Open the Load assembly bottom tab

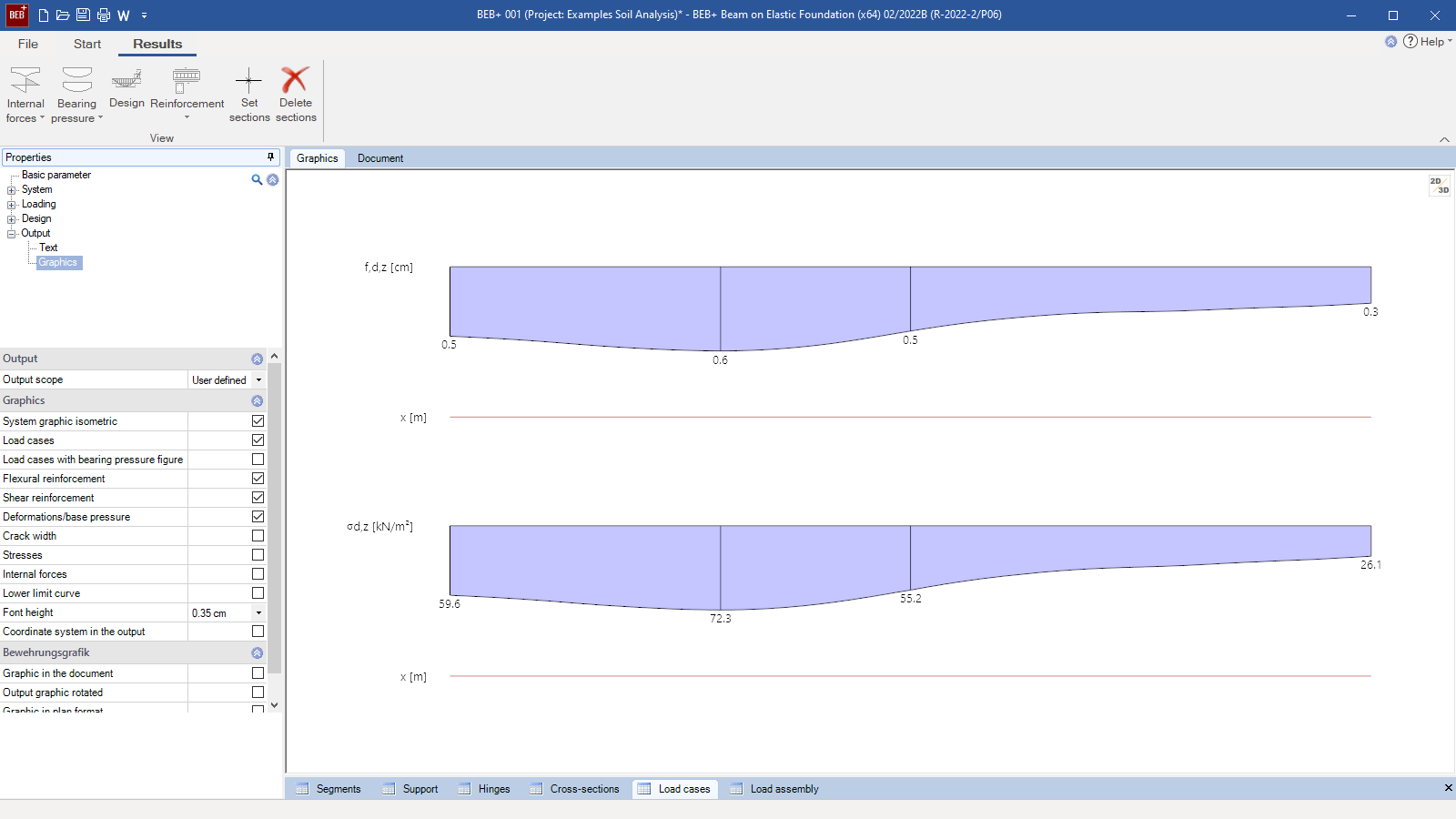(x=773, y=789)
